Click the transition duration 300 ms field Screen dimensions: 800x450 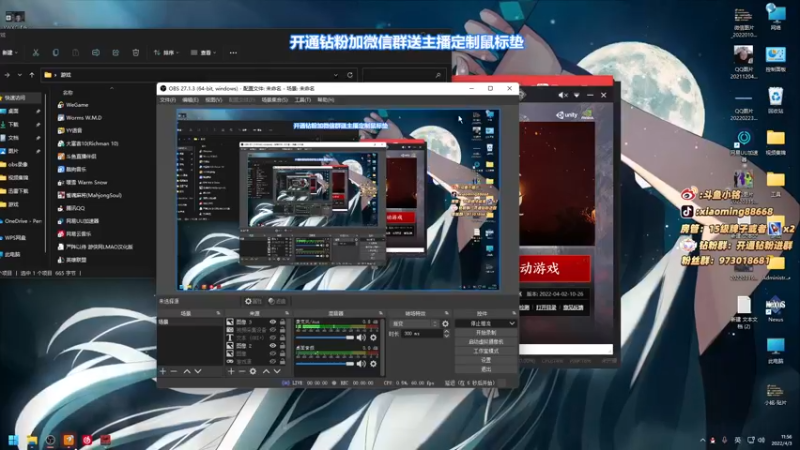pos(421,334)
